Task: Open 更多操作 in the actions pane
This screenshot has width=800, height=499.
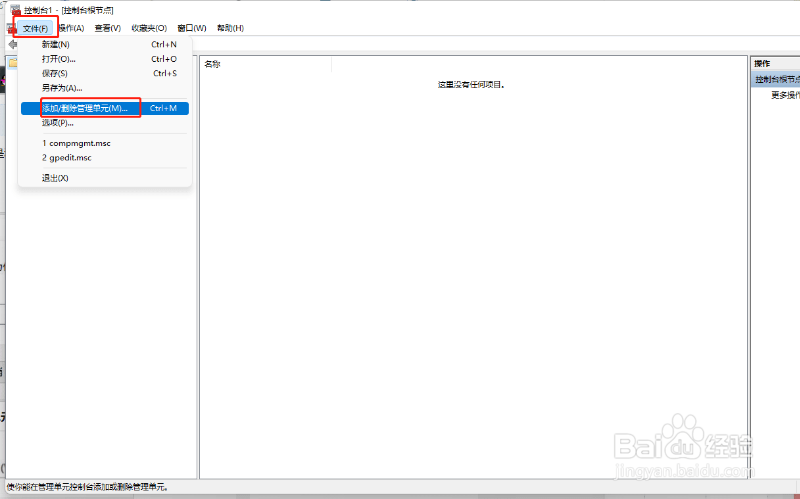Action: tap(785, 95)
